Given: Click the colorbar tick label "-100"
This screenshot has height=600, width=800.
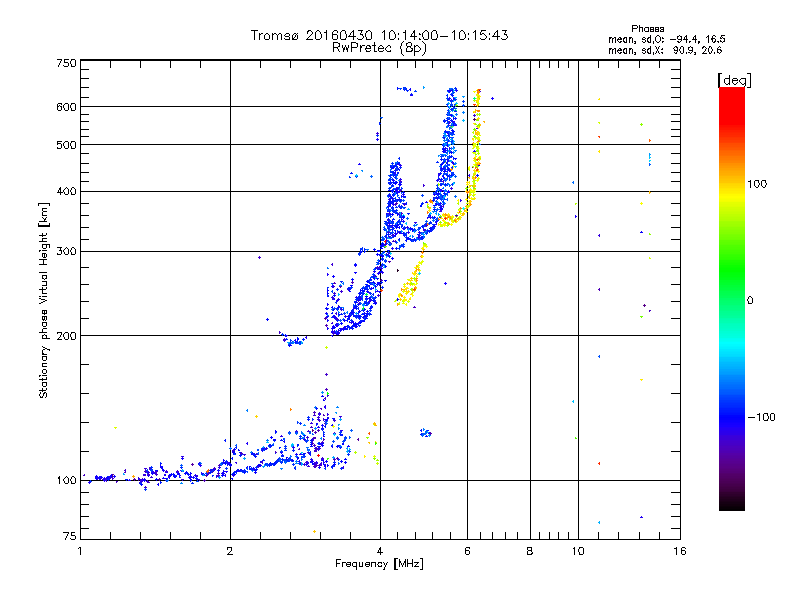Looking at the screenshot, I should [761, 417].
